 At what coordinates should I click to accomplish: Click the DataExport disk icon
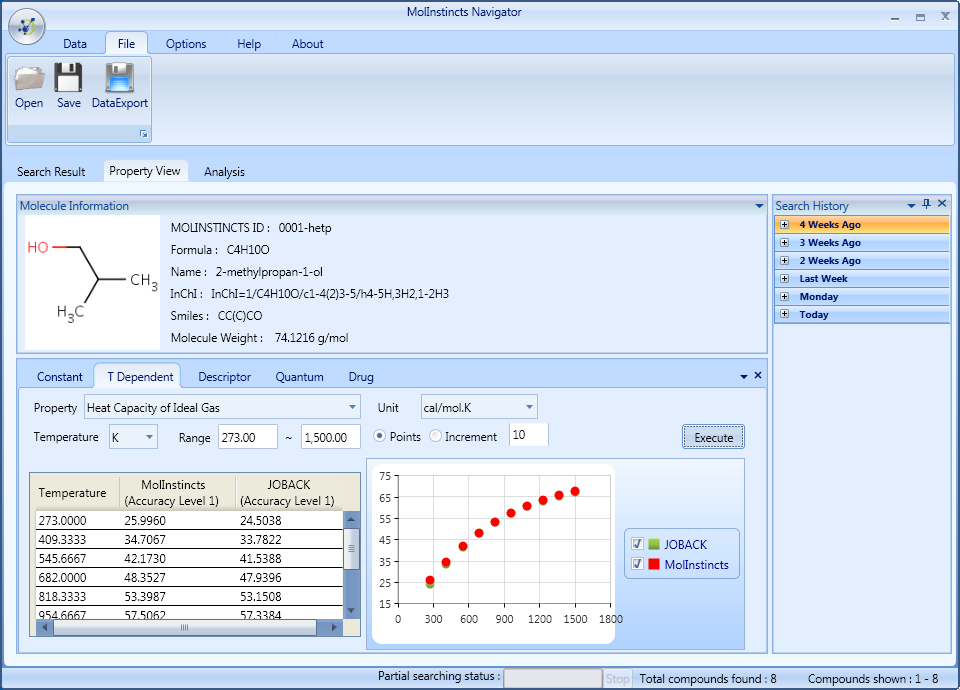click(x=119, y=78)
